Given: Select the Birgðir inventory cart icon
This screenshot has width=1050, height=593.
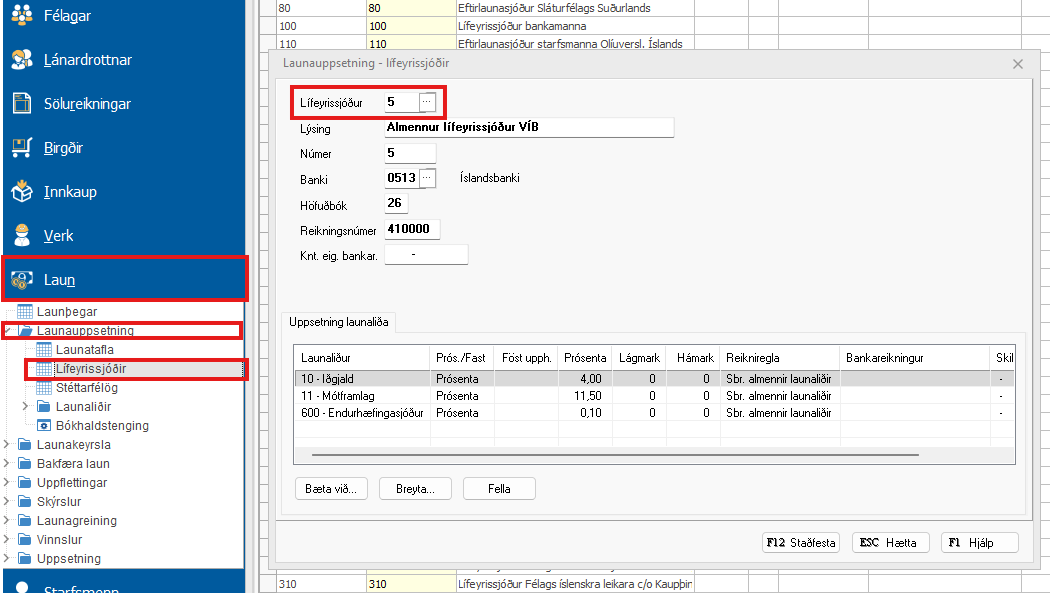Looking at the screenshot, I should (22, 148).
